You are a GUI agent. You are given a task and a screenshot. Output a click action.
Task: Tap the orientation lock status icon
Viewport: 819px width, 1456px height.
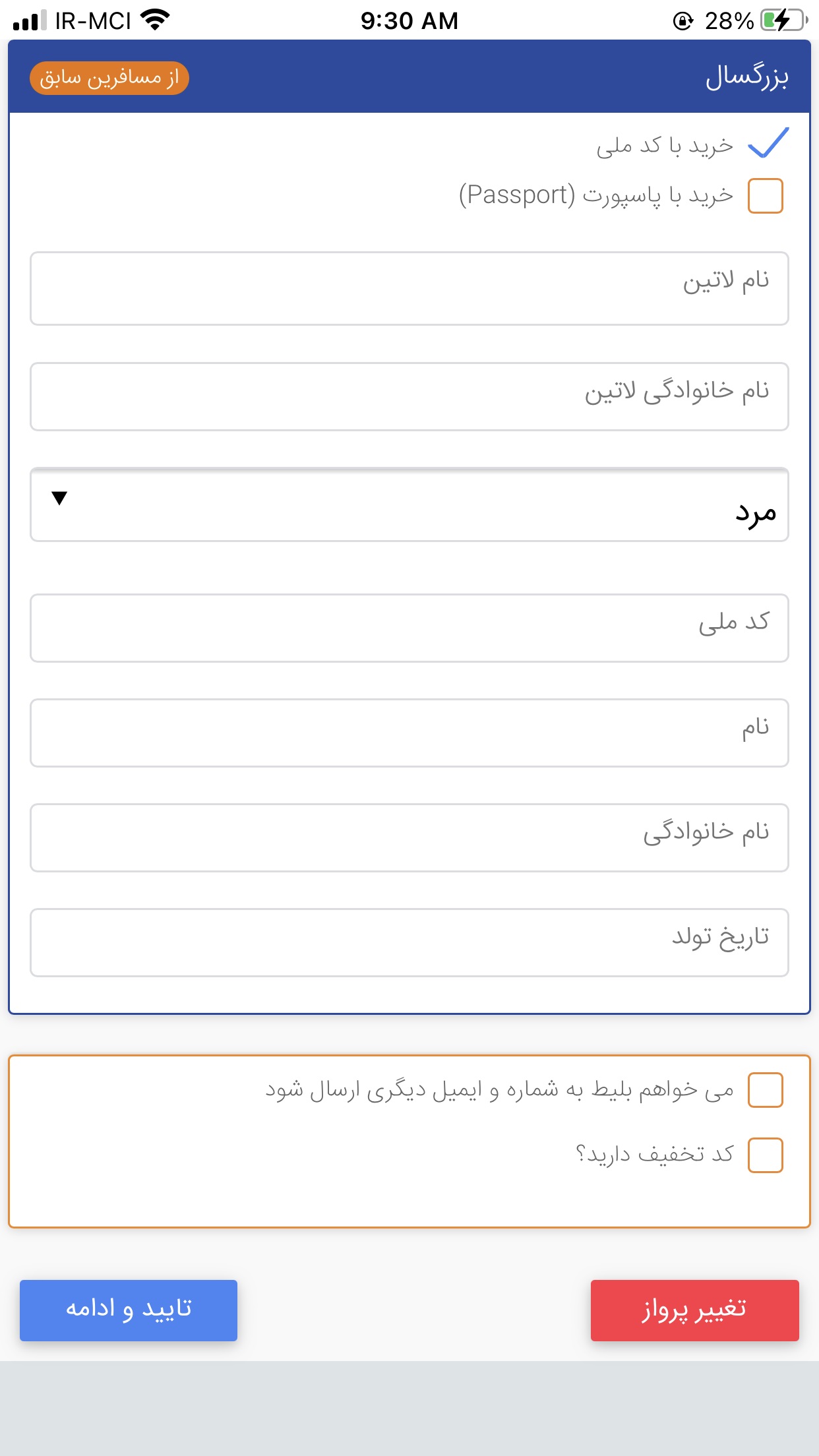click(683, 21)
